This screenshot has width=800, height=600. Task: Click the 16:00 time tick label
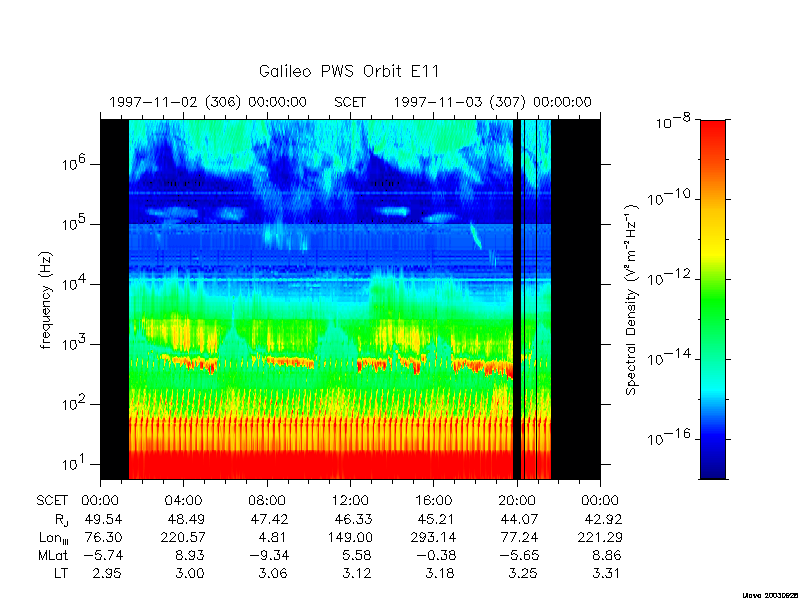[433, 501]
